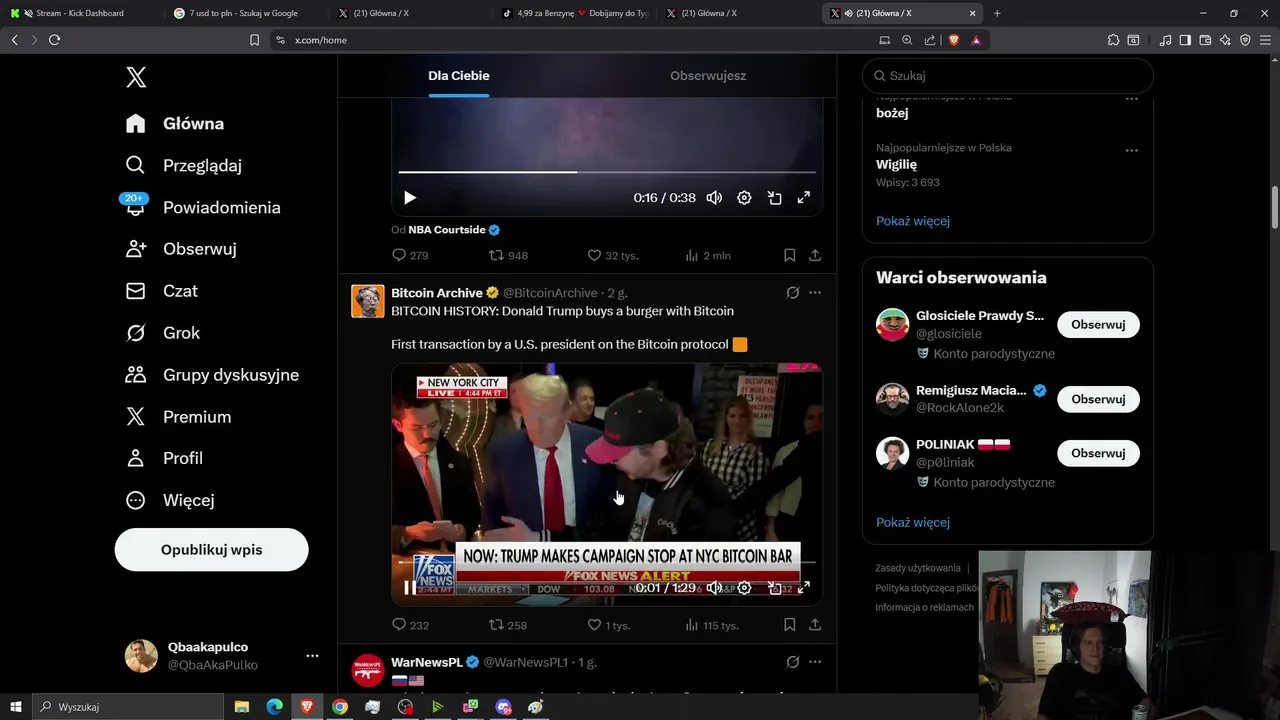Open the Premium page
The height and width of the screenshot is (720, 1280).
pos(178,417)
